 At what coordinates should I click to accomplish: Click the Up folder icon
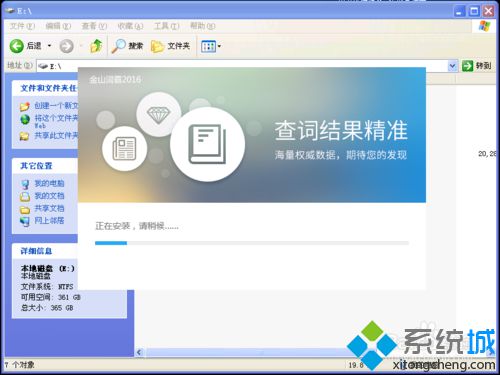96,46
